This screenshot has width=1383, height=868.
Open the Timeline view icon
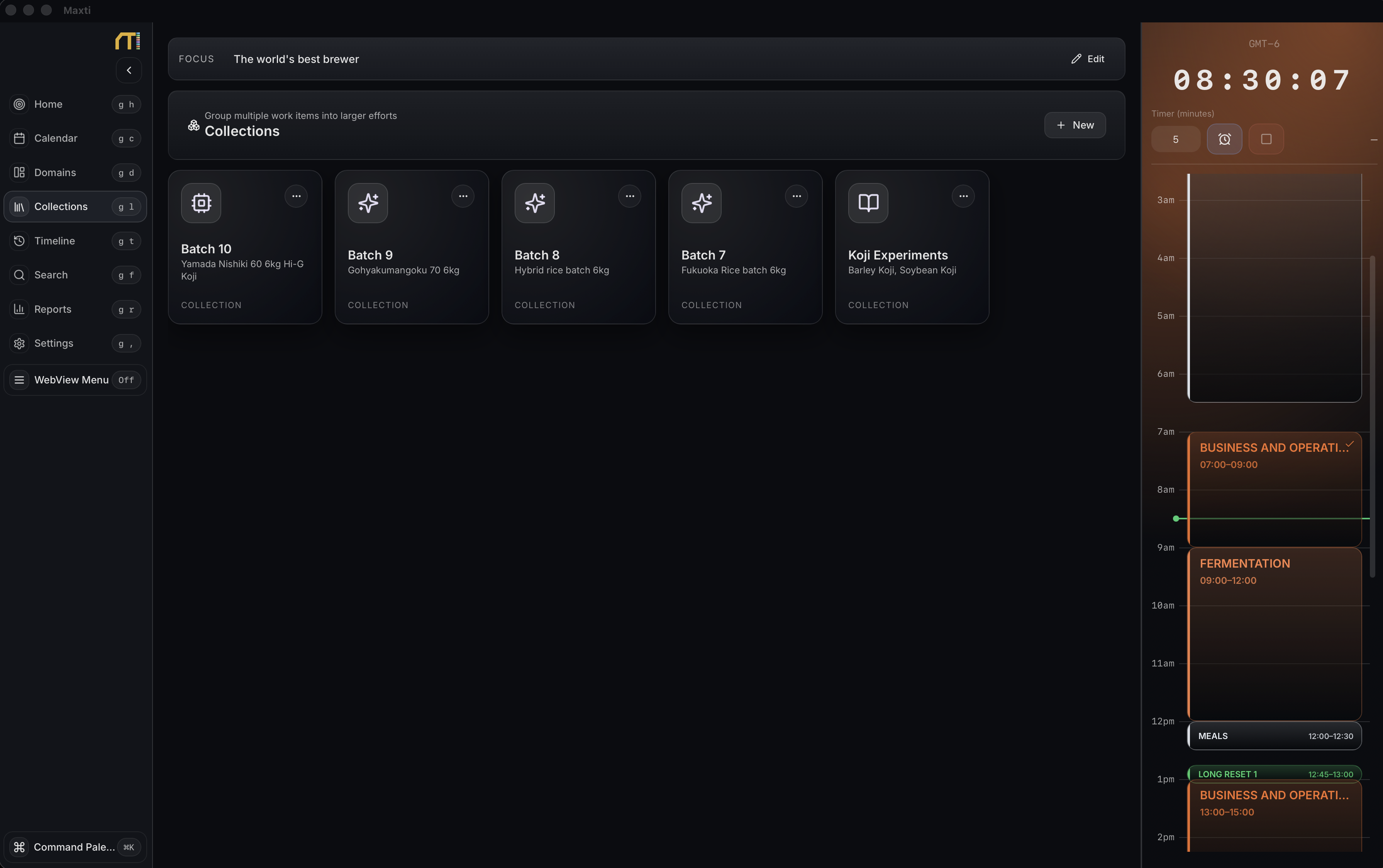(x=19, y=241)
